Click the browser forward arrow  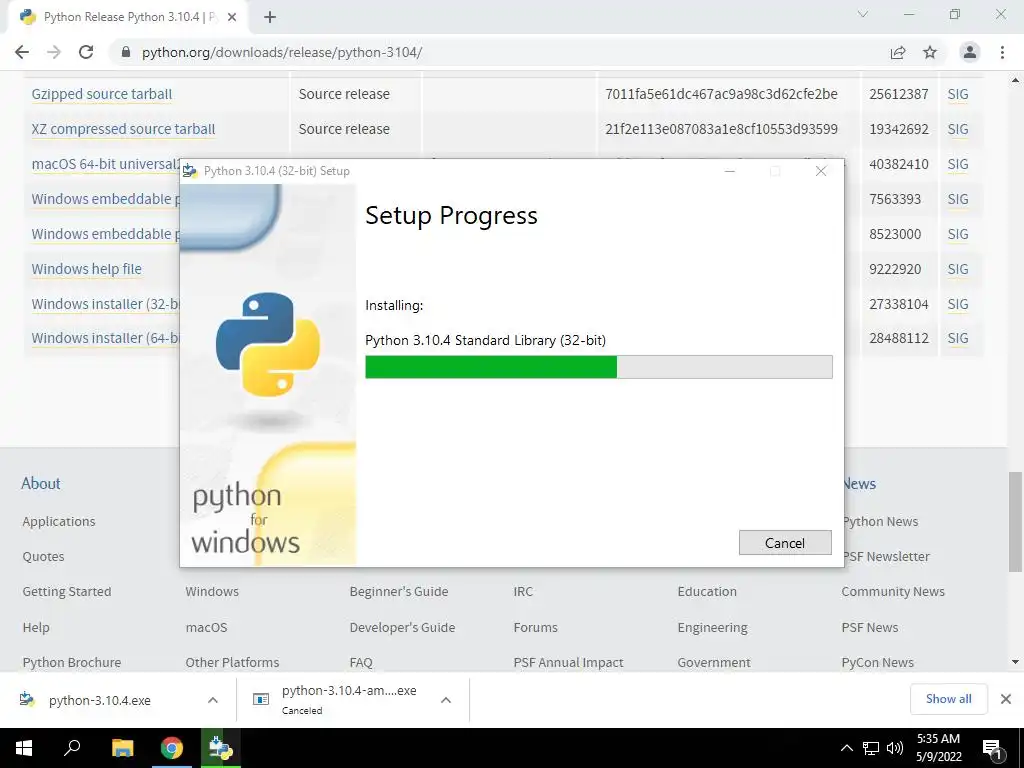(x=54, y=52)
